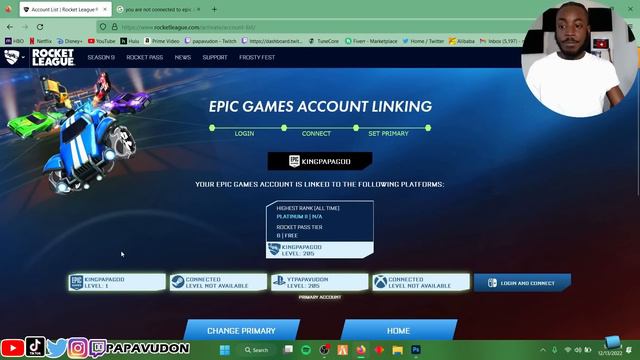Select PlayStation YTPAPAVUDON Level 285 card
This screenshot has width=640, height=360.
pos(320,282)
